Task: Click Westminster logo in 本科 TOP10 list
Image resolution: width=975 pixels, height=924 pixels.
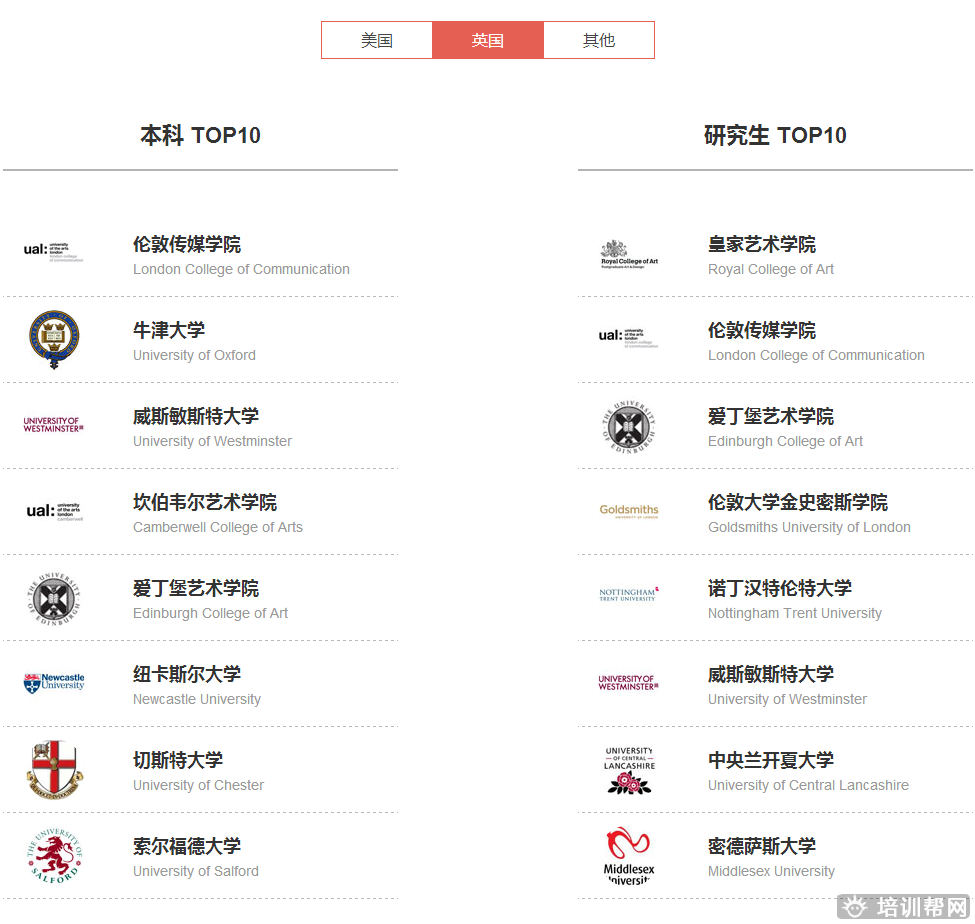Action: click(53, 425)
